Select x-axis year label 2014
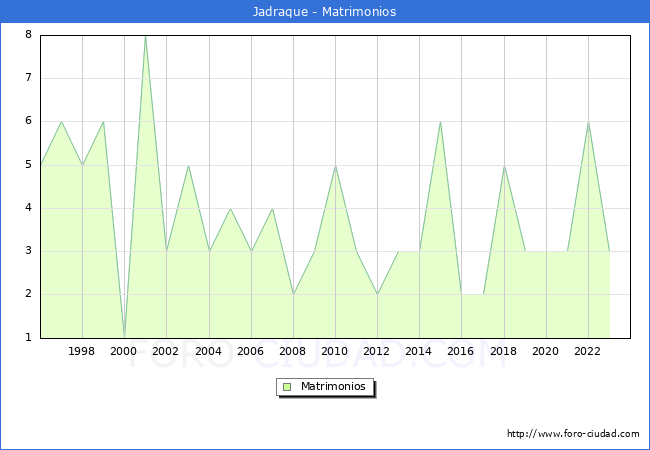This screenshot has height=450, width=650. 418,351
